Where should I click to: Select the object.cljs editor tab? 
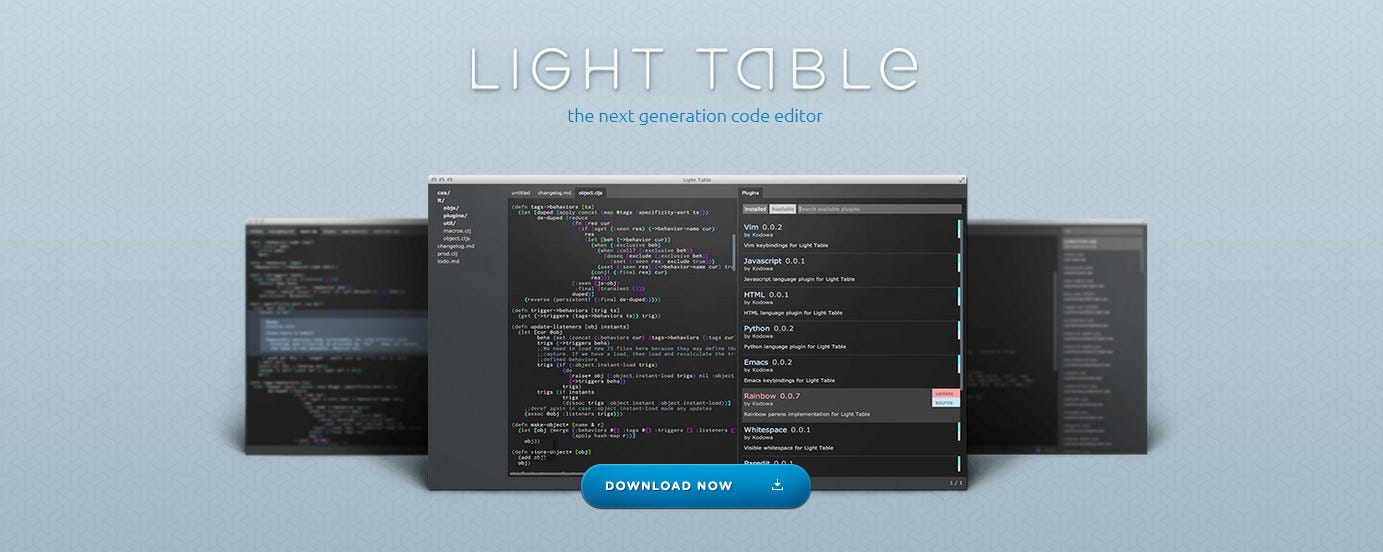click(x=591, y=192)
